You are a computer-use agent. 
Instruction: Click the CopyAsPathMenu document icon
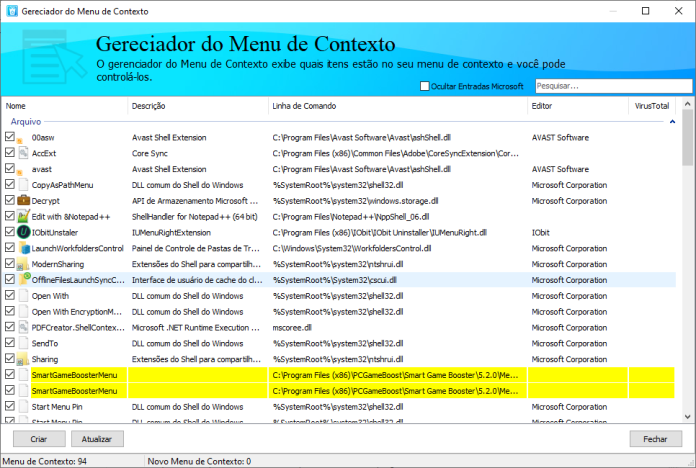(24, 185)
